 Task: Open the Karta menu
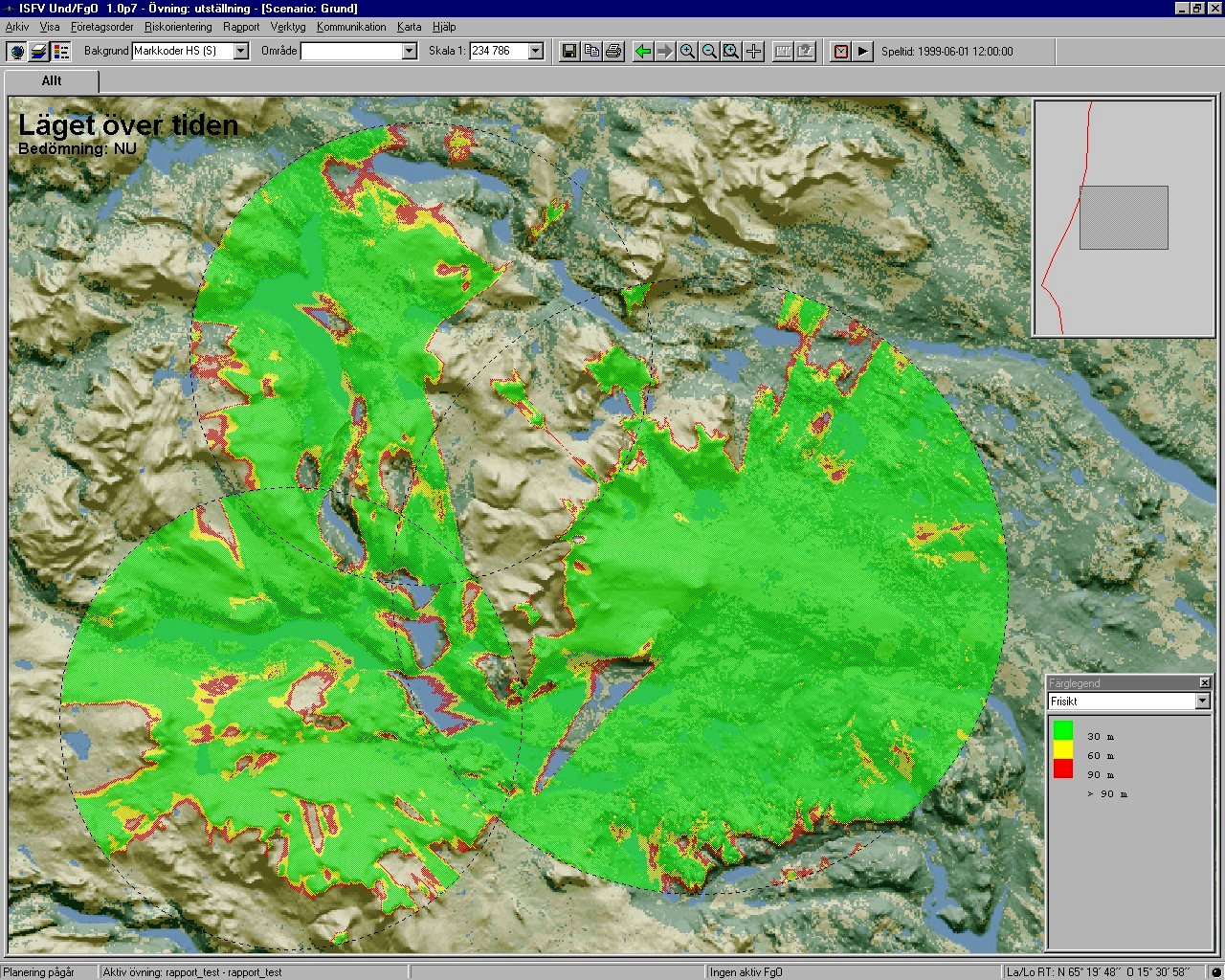pyautogui.click(x=409, y=27)
